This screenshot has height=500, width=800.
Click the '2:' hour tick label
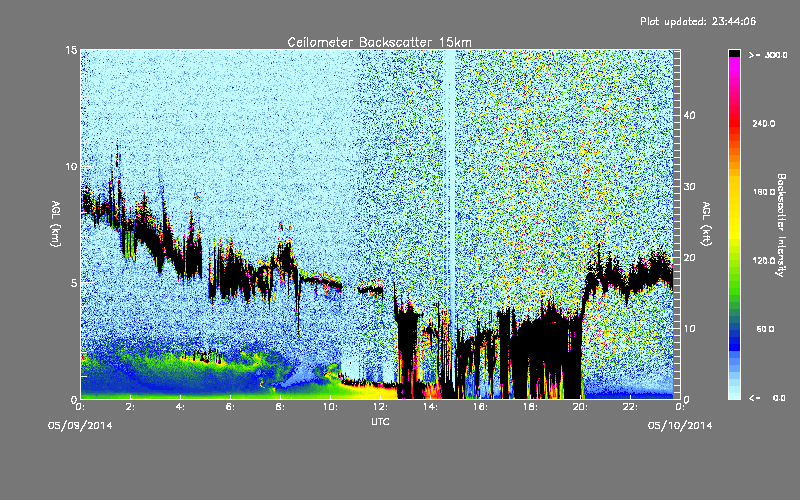coord(131,407)
